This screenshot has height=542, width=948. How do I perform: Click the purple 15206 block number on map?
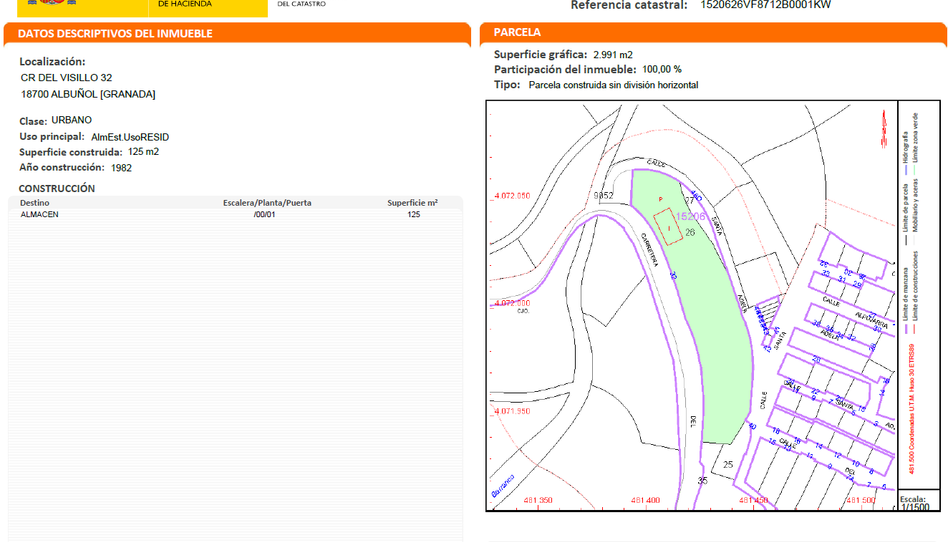[691, 216]
